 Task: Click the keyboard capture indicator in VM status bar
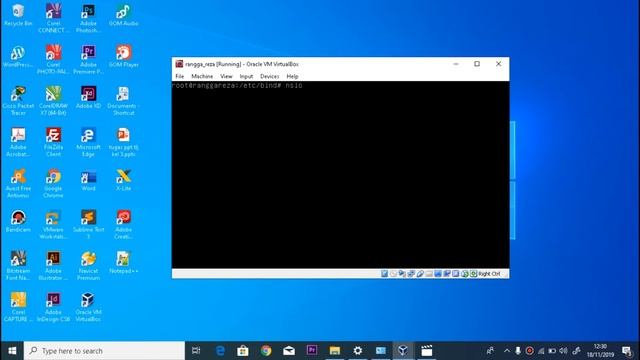click(x=473, y=273)
